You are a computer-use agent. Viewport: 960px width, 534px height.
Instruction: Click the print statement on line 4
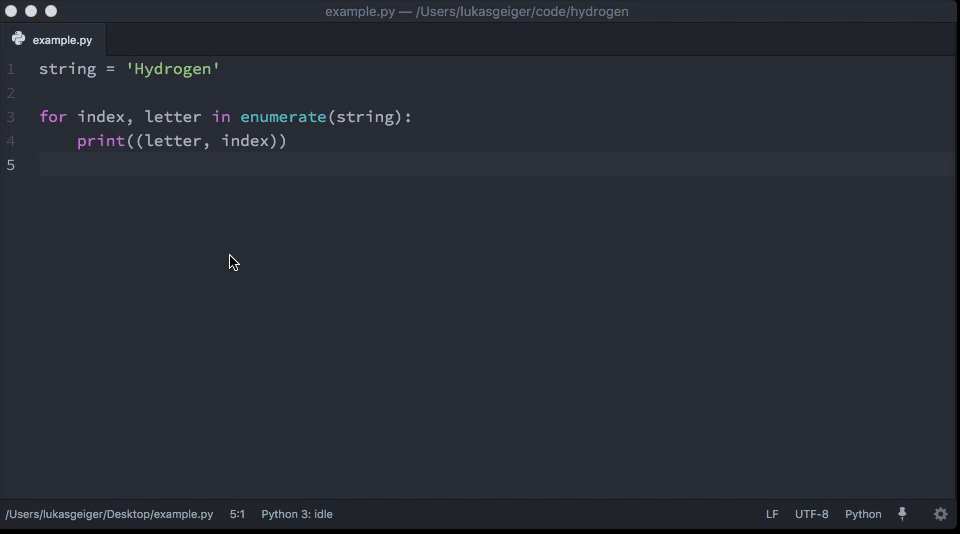[x=101, y=141]
